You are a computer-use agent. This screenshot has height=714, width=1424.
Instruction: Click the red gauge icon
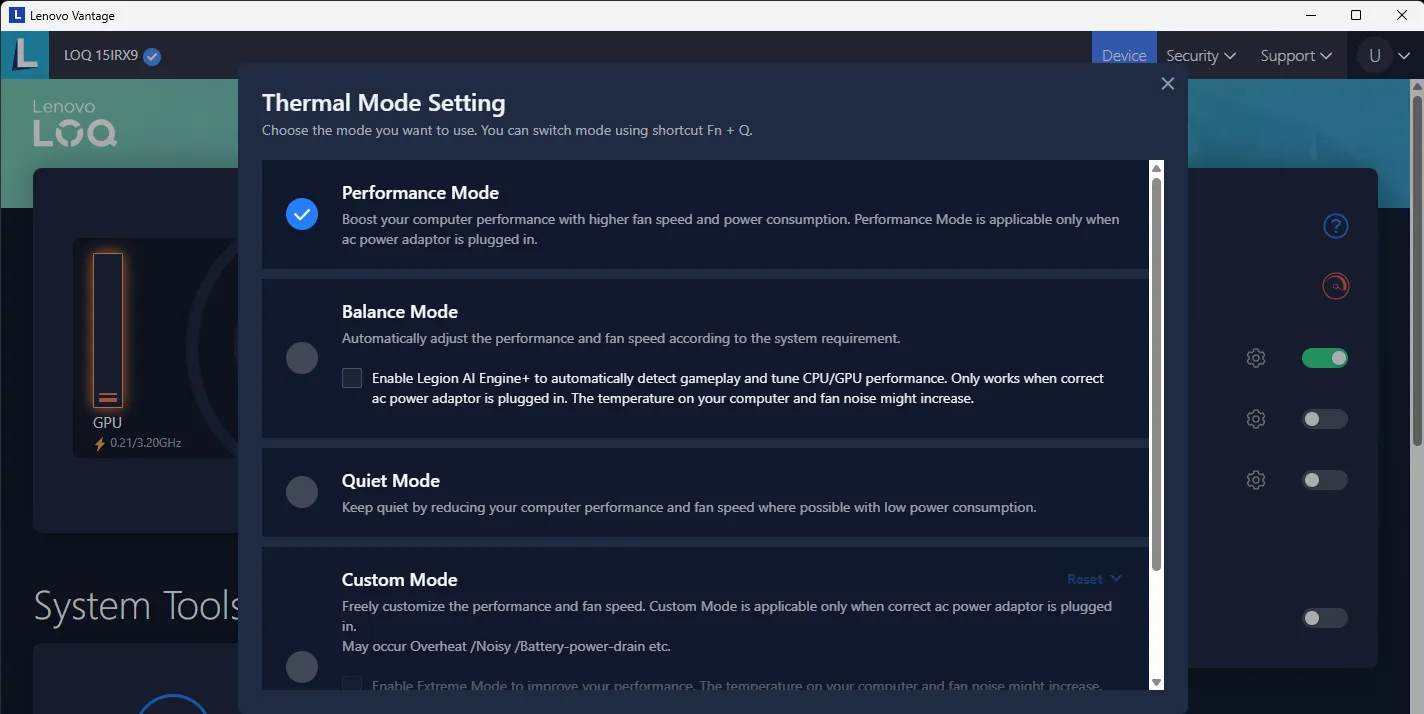pos(1336,287)
